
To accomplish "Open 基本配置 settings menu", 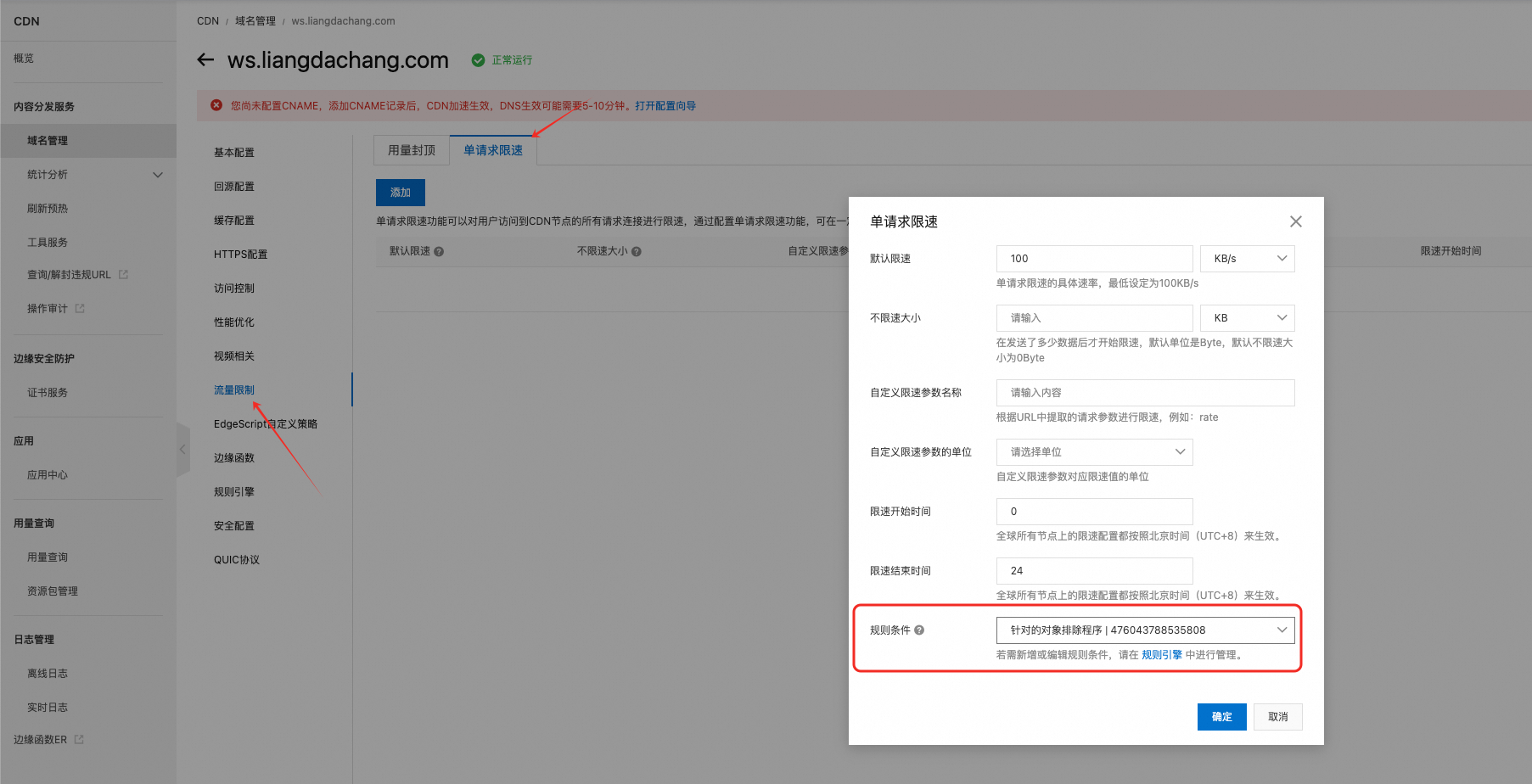I will tap(234, 153).
